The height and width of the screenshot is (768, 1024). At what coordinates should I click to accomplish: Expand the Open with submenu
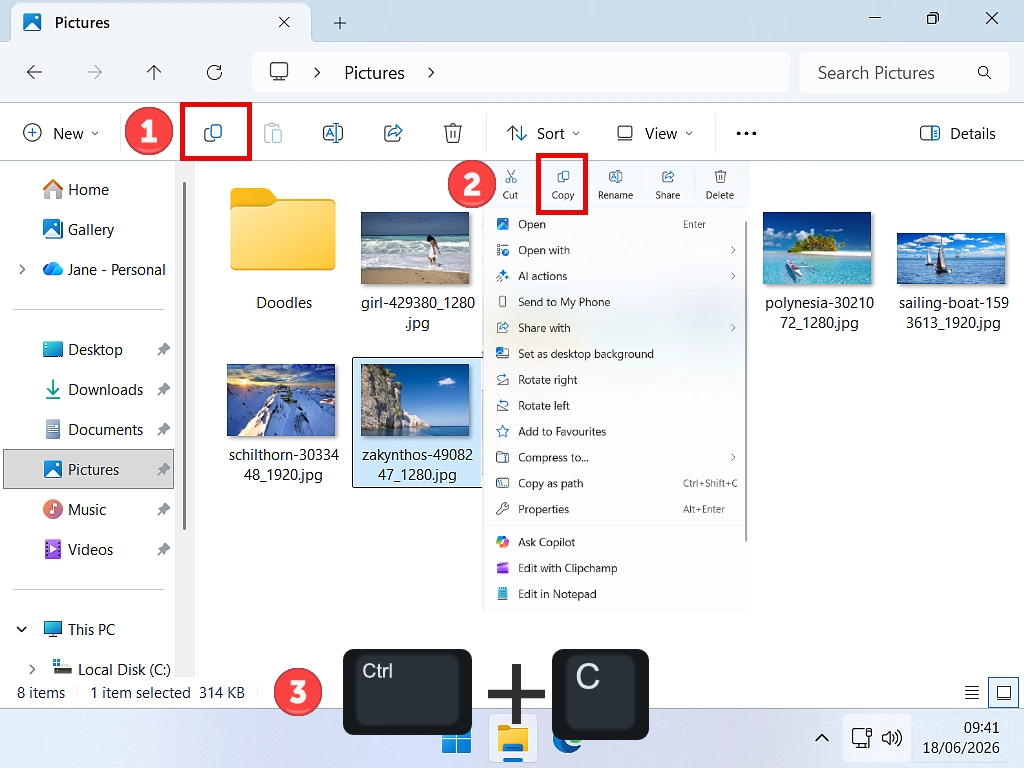(x=733, y=250)
